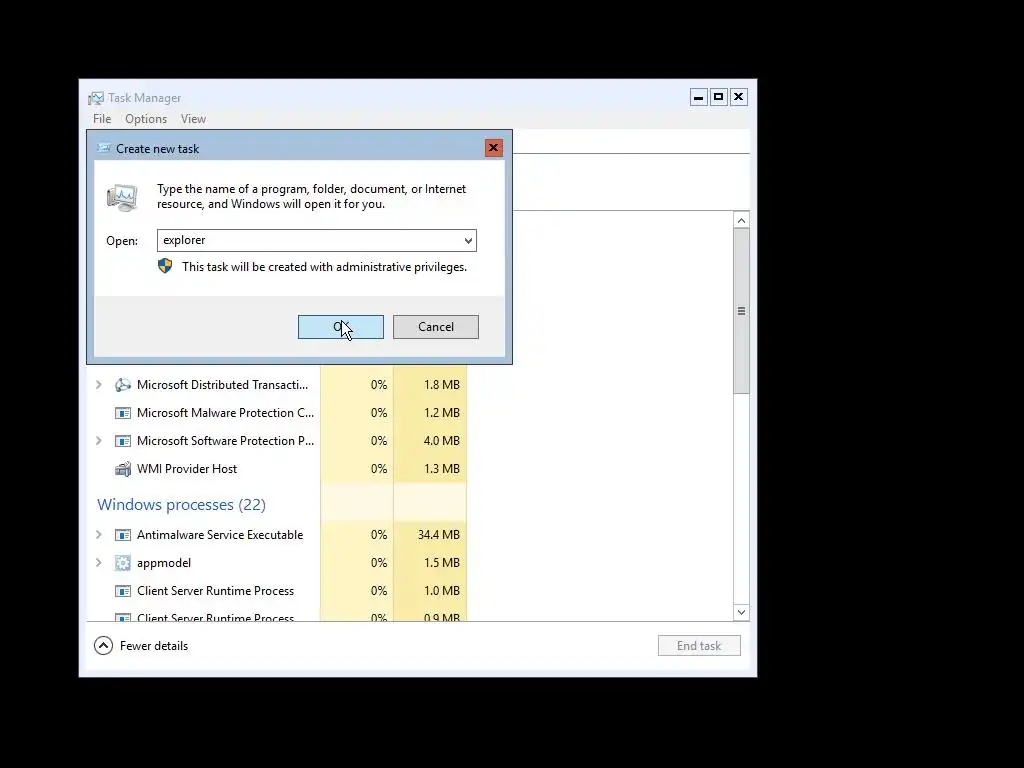Open the File menu

tap(102, 119)
